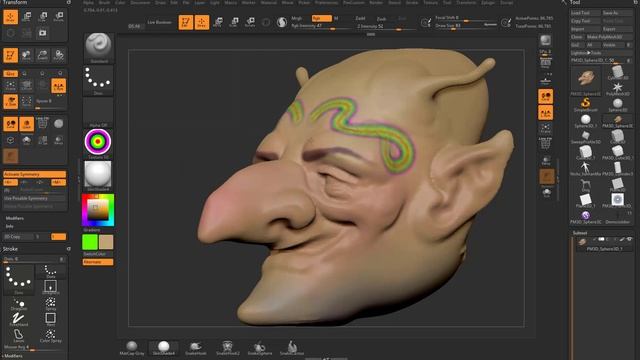Click the Frame icon on right shelf

pyautogui.click(x=546, y=129)
